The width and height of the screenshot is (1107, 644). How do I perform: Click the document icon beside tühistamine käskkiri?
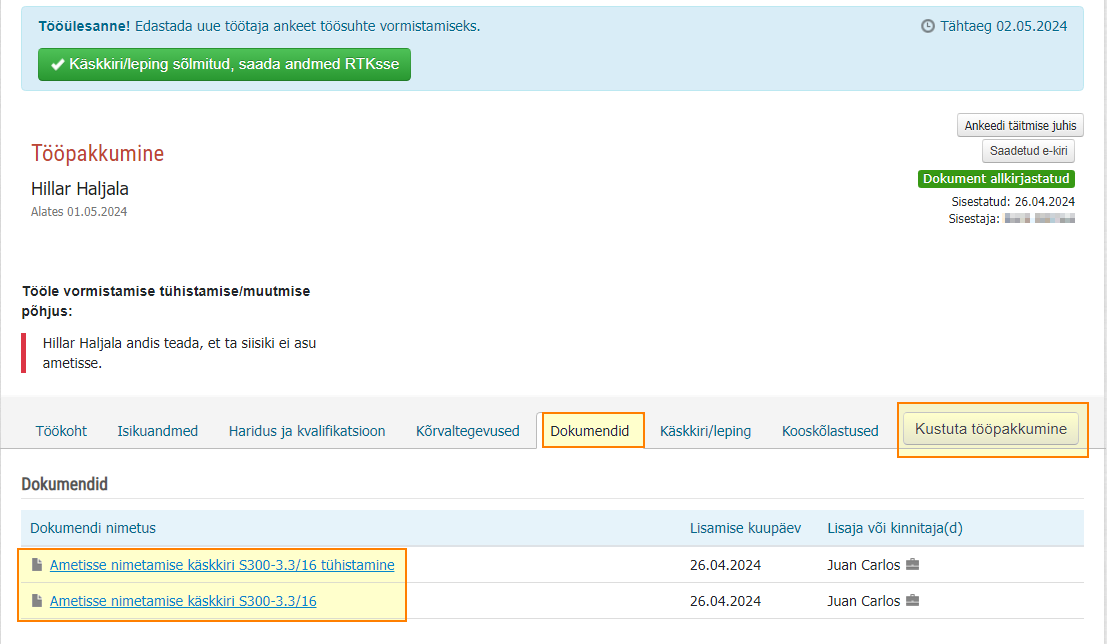pyautogui.click(x=37, y=565)
